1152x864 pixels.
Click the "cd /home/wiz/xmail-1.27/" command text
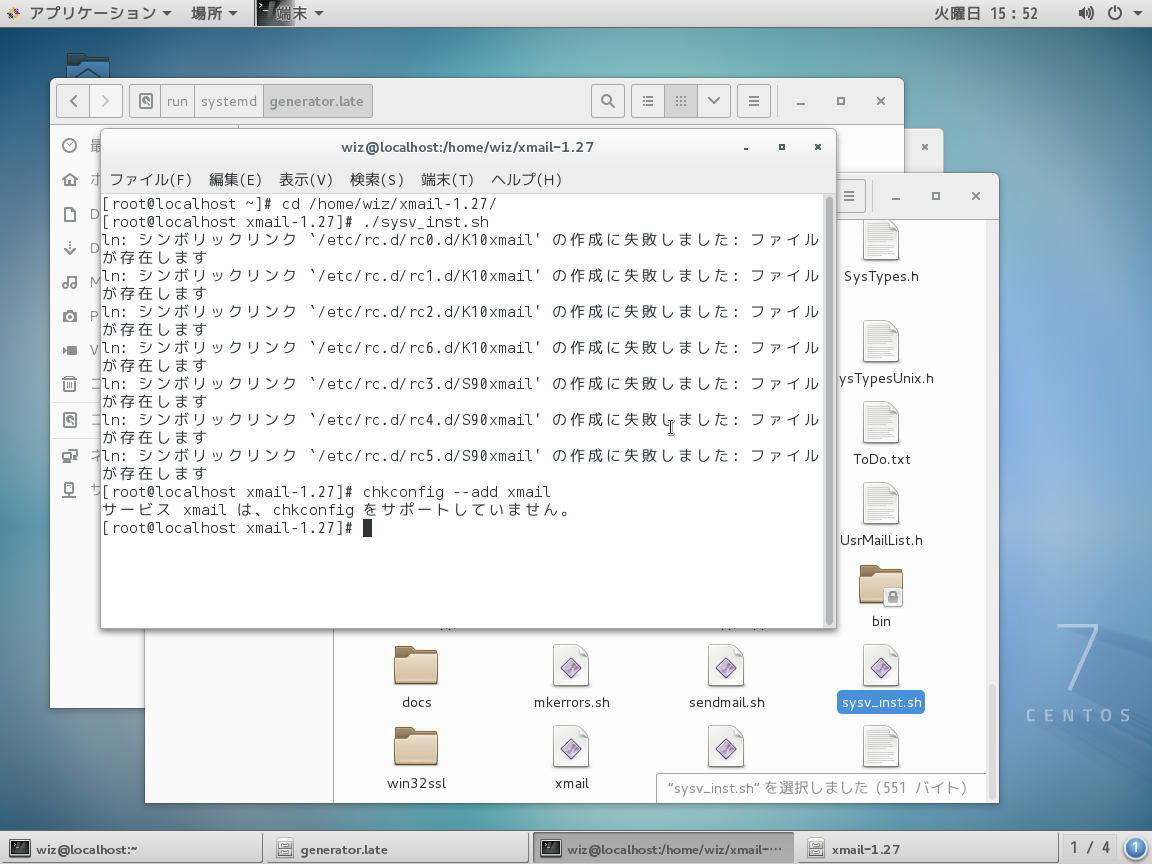pos(389,204)
